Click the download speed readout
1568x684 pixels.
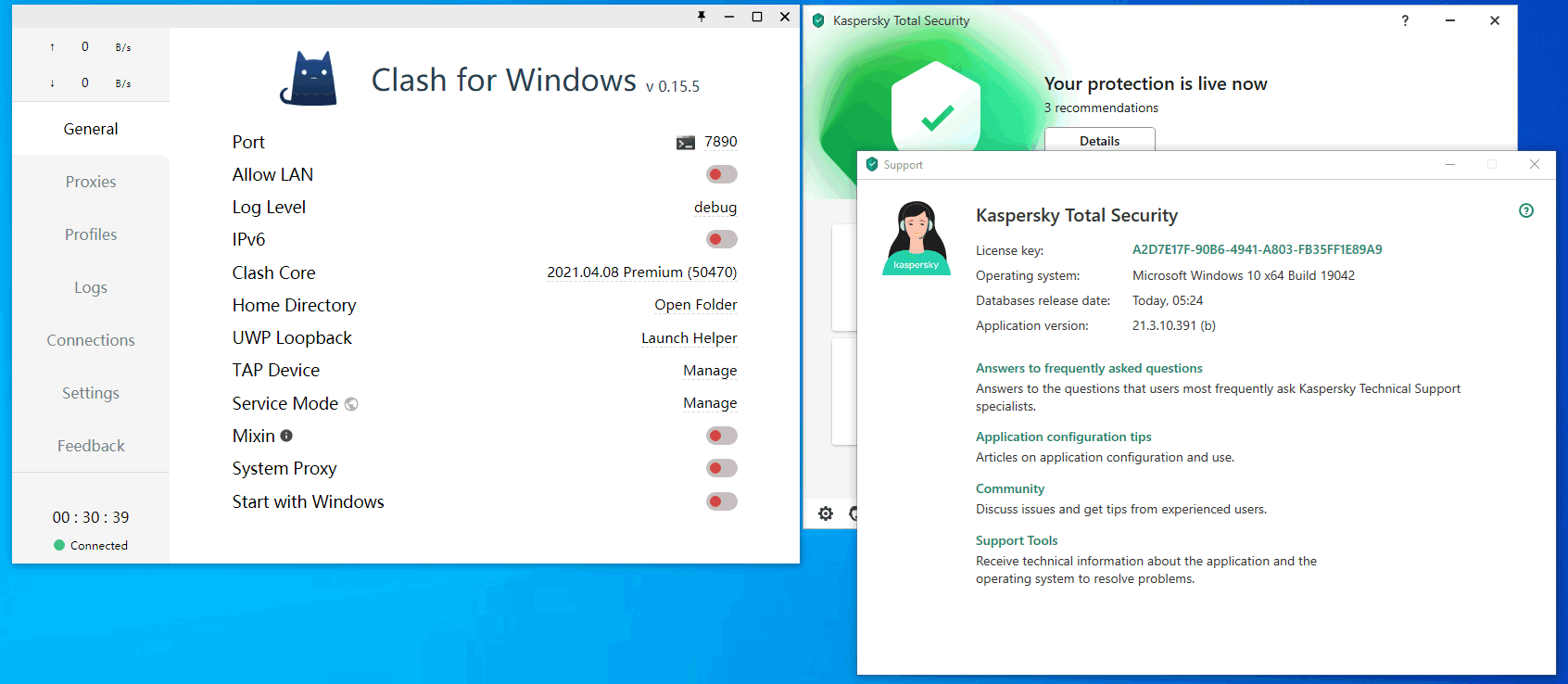(x=91, y=82)
